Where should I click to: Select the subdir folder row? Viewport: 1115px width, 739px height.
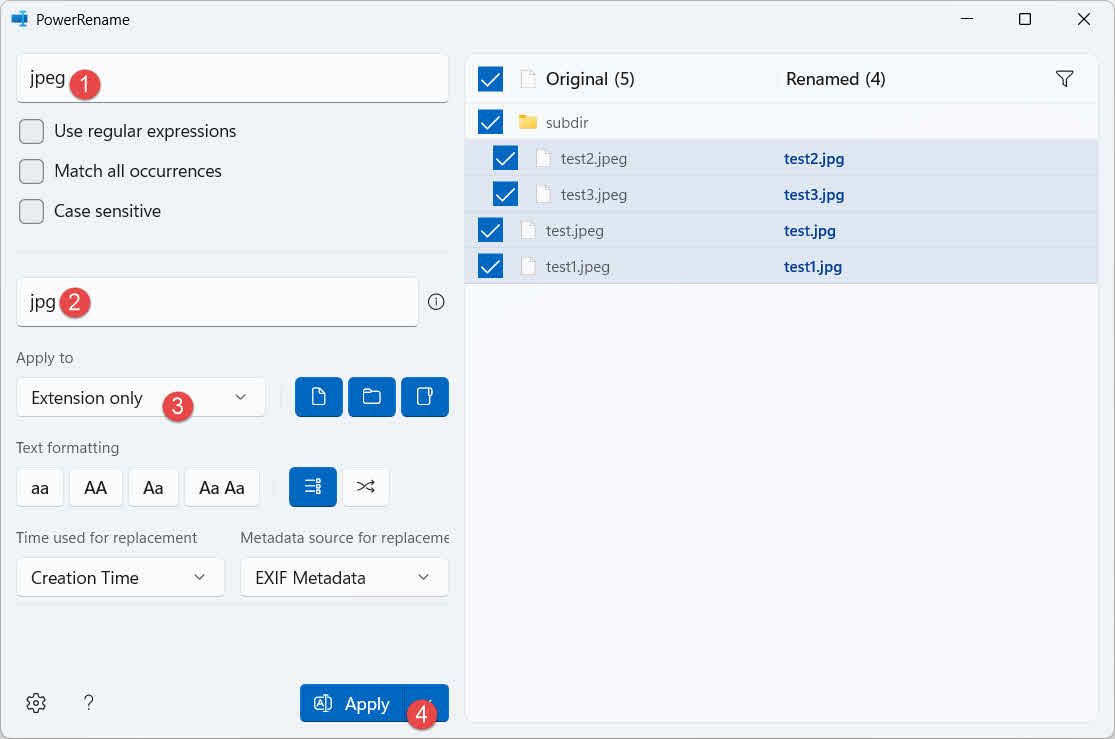(781, 122)
